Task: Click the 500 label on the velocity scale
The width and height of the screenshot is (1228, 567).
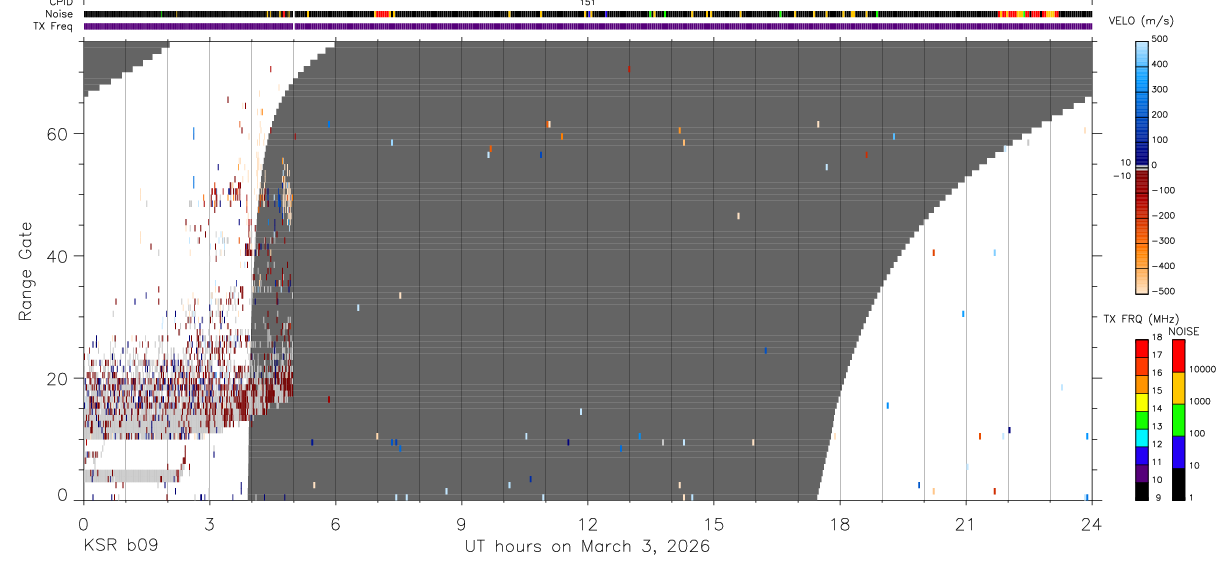Action: (x=1162, y=39)
